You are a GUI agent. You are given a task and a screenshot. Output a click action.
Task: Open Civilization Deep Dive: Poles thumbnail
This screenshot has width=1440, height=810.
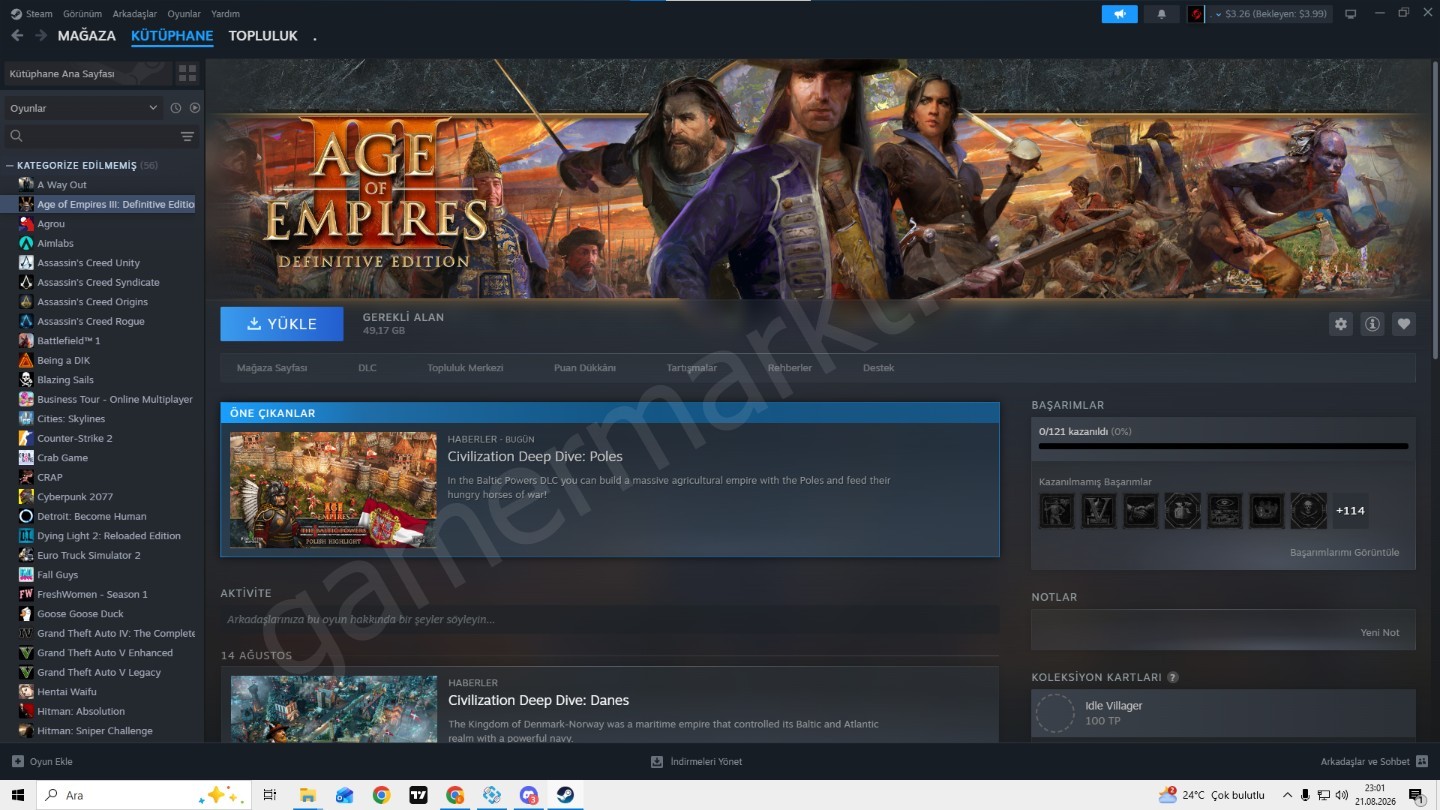pos(333,490)
